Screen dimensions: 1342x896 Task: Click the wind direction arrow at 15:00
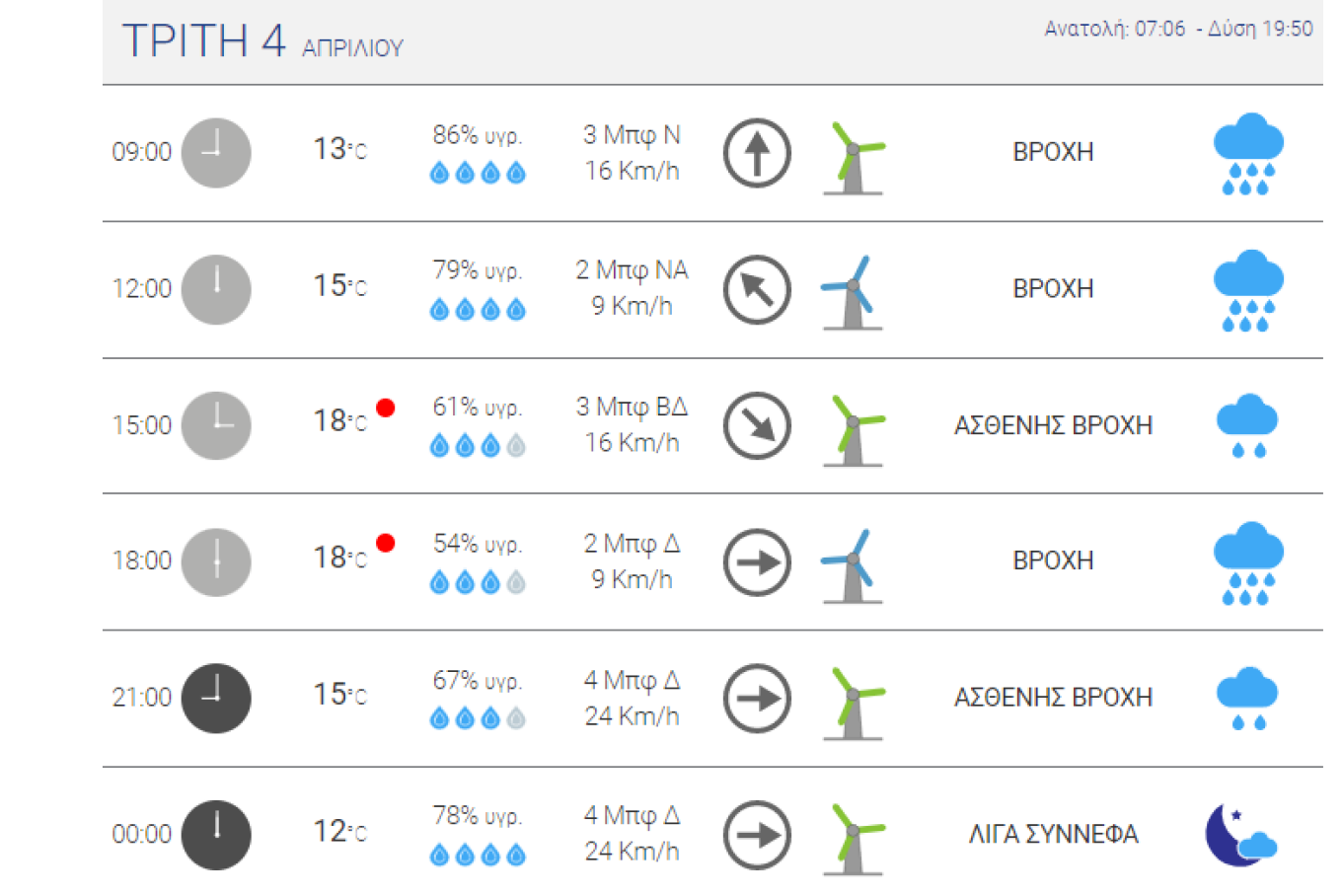point(757,426)
